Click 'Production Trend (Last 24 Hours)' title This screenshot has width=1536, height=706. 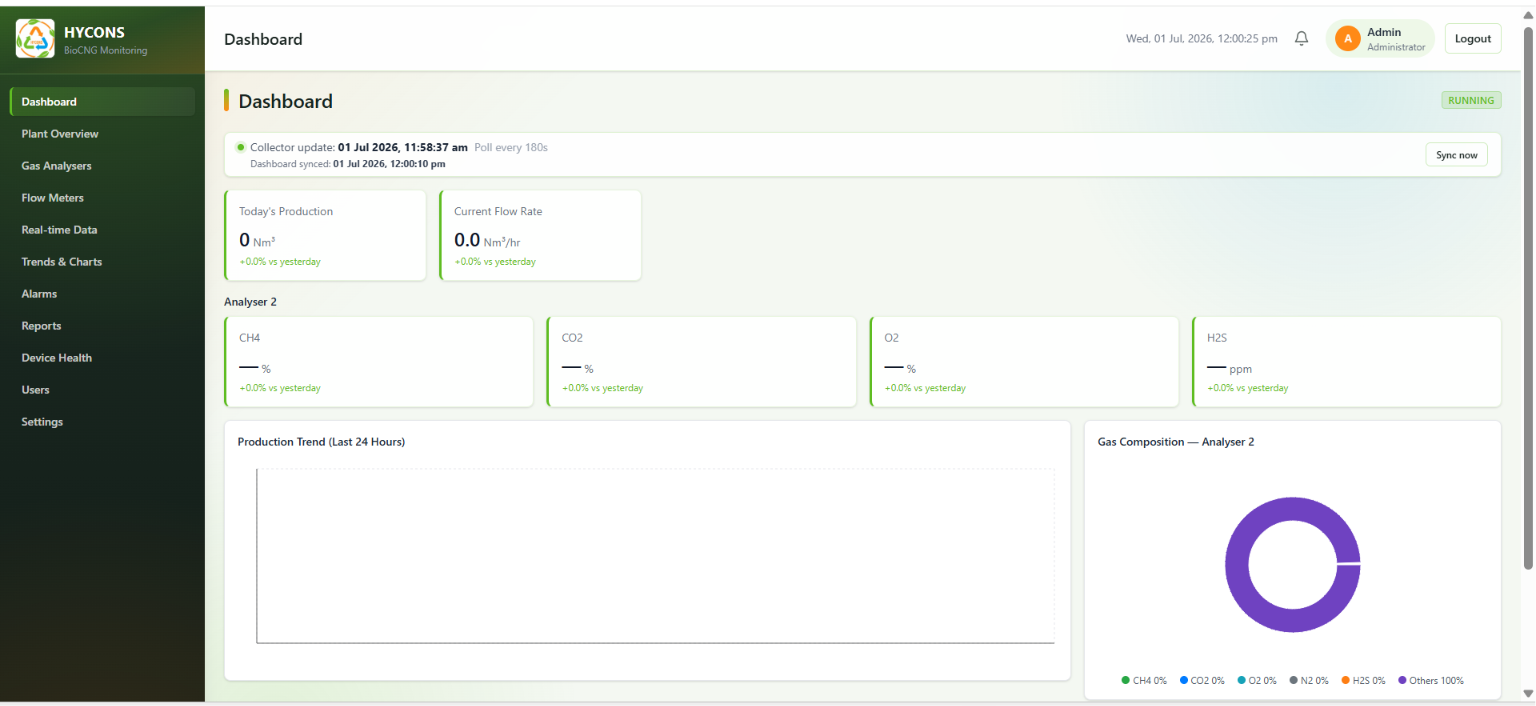(321, 441)
